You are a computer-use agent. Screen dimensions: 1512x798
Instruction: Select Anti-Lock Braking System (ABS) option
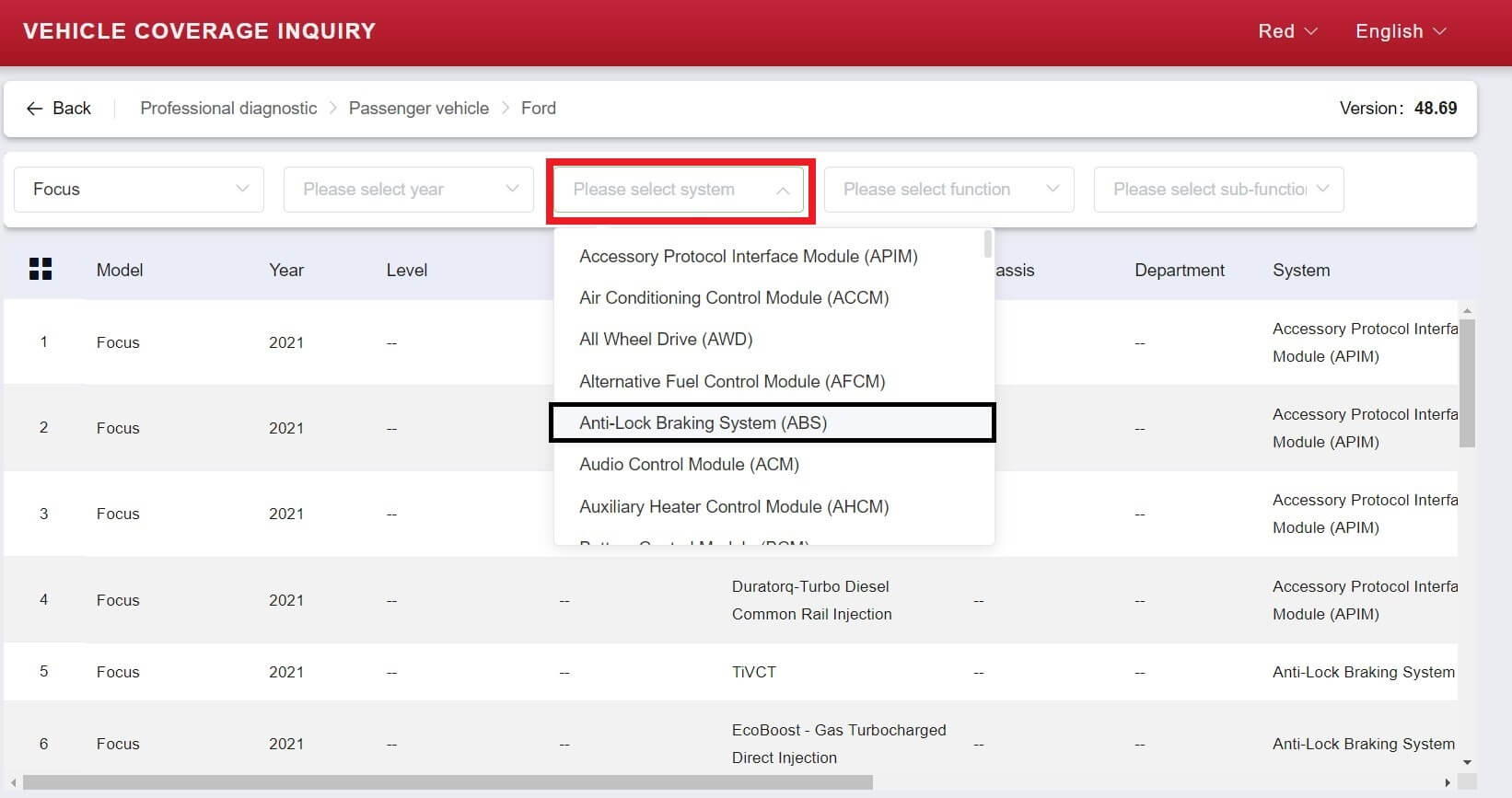coord(704,423)
